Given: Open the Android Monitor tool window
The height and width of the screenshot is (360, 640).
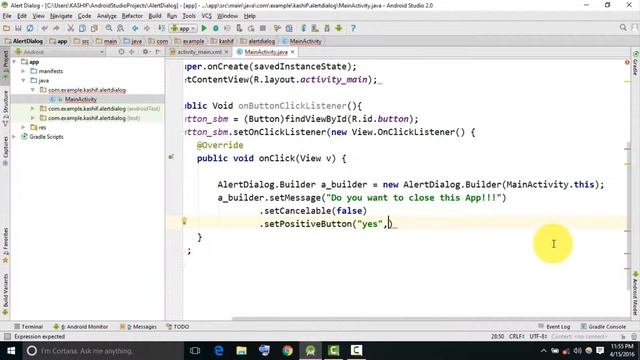Looking at the screenshot, I should [x=81, y=327].
